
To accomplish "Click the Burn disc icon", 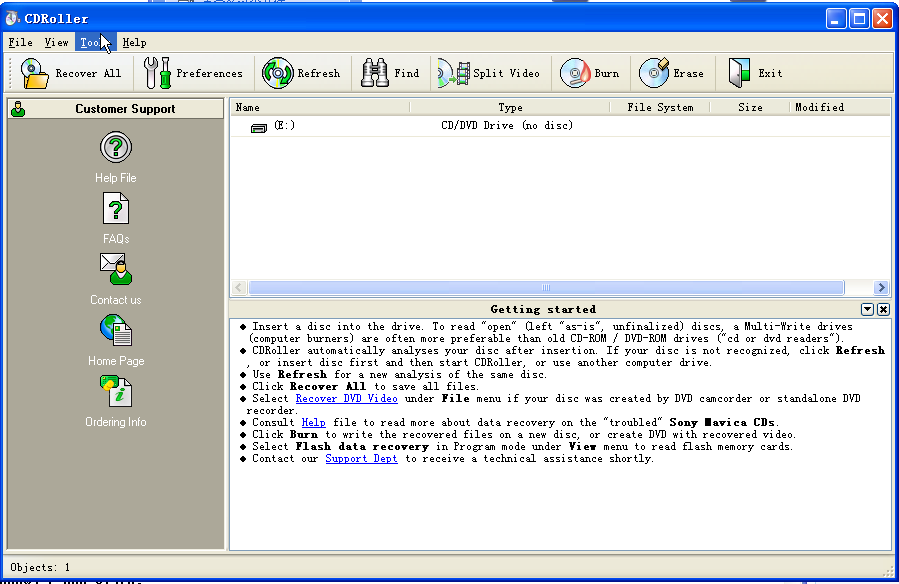I will click(575, 73).
